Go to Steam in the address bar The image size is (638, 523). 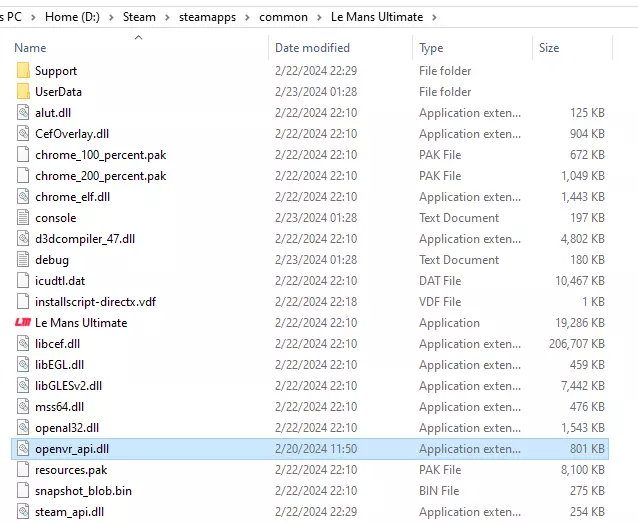pos(139,17)
